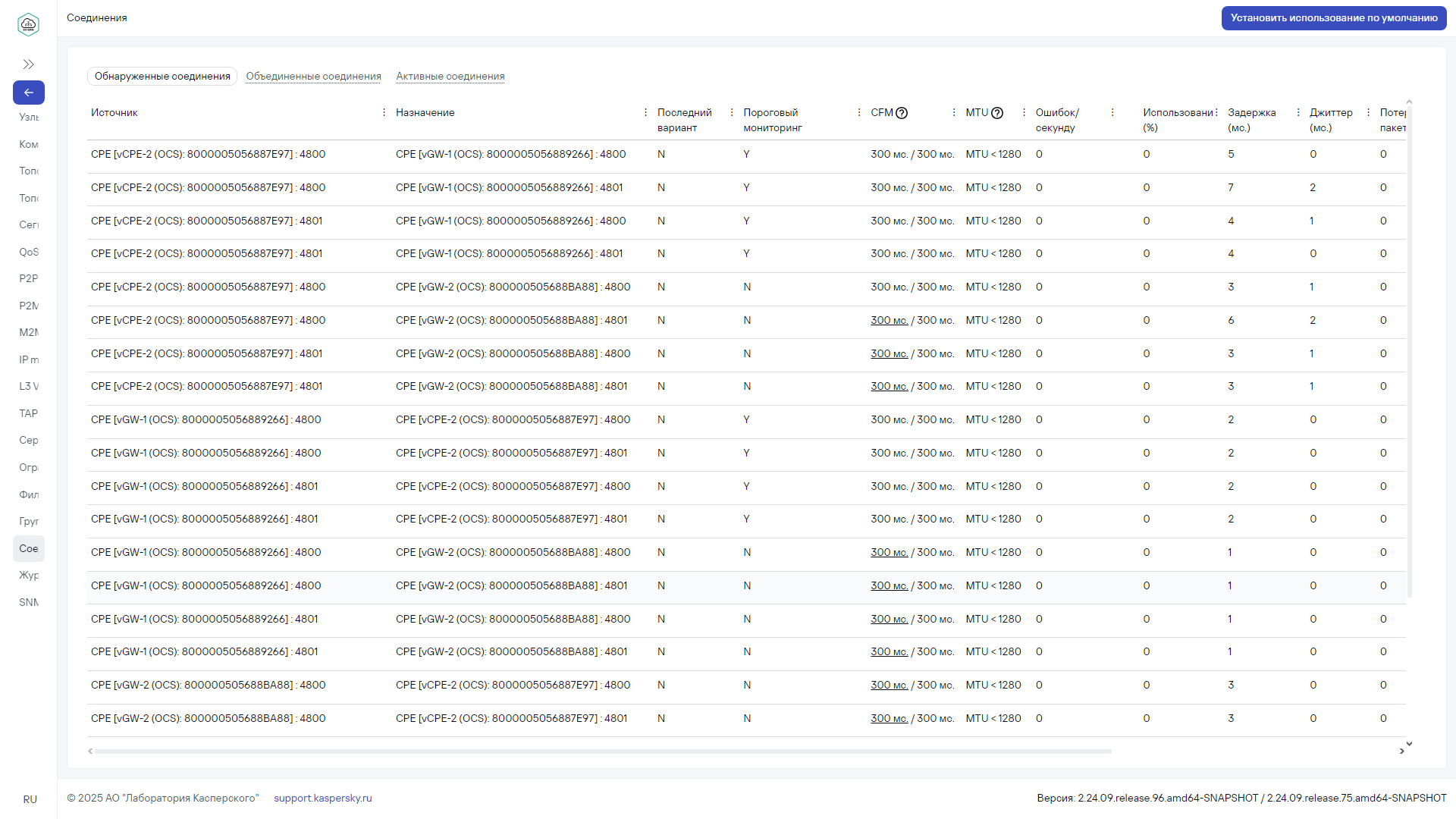Switch to Обнаруженные соединения tab
This screenshot has height=819, width=1456.
(x=162, y=76)
